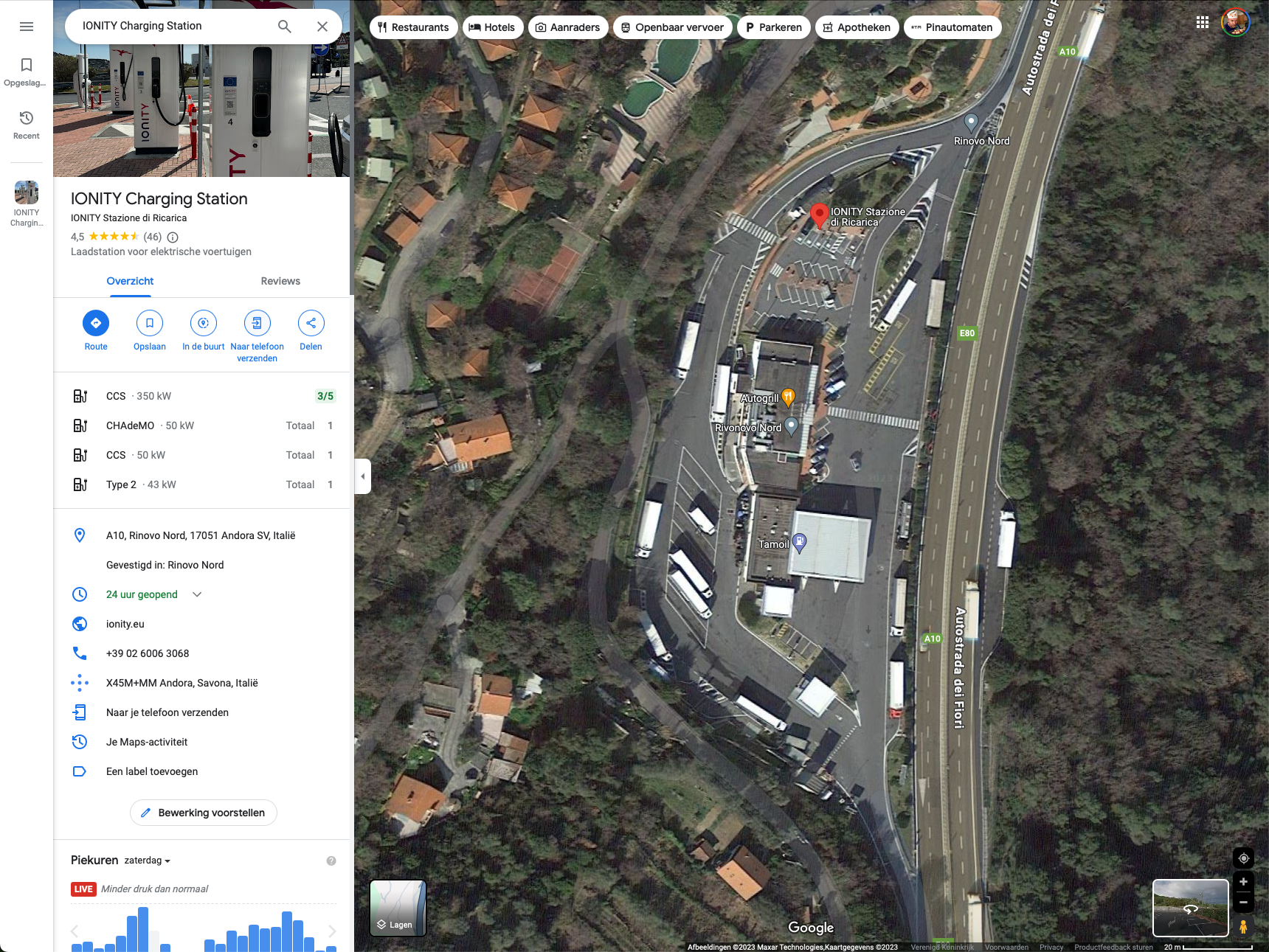Zoom out on the map
The image size is (1269, 952).
click(1243, 903)
